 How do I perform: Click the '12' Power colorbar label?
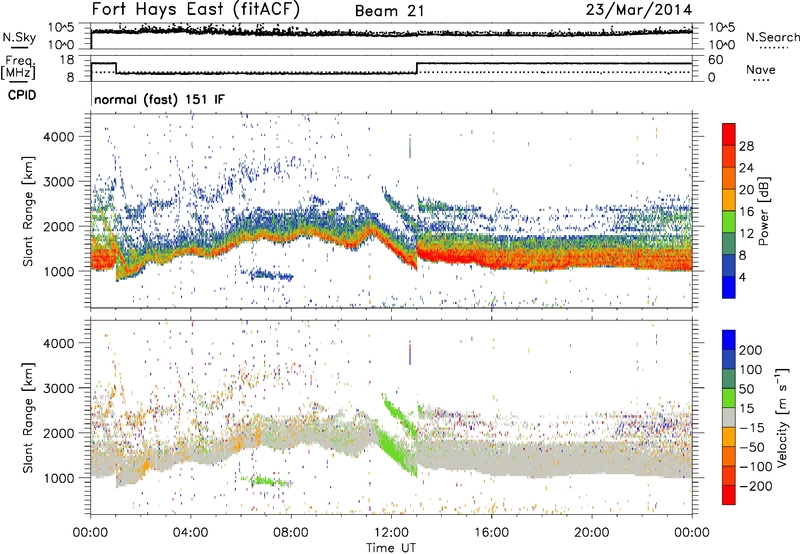click(x=746, y=234)
